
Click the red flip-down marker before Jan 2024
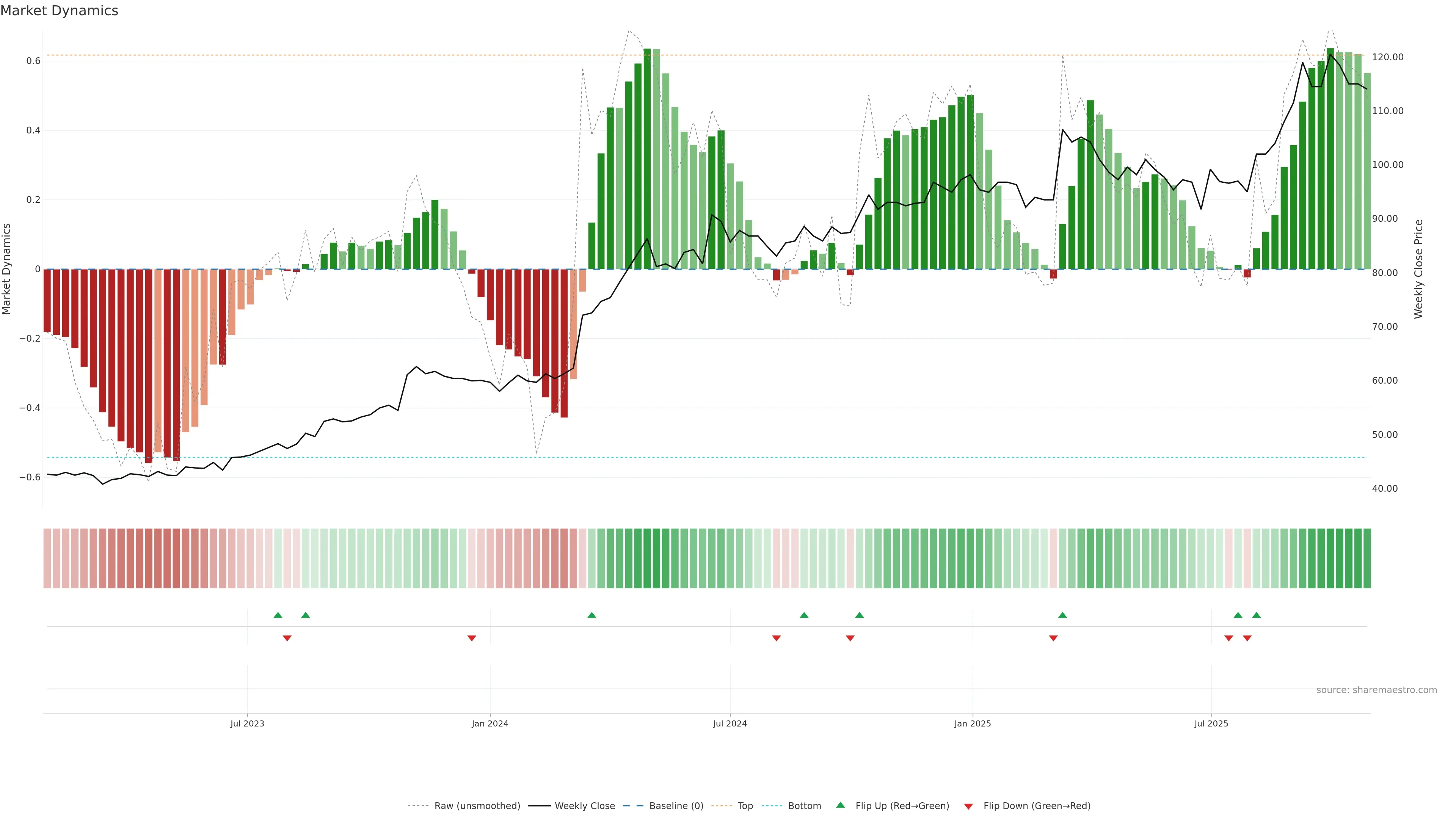click(x=471, y=638)
